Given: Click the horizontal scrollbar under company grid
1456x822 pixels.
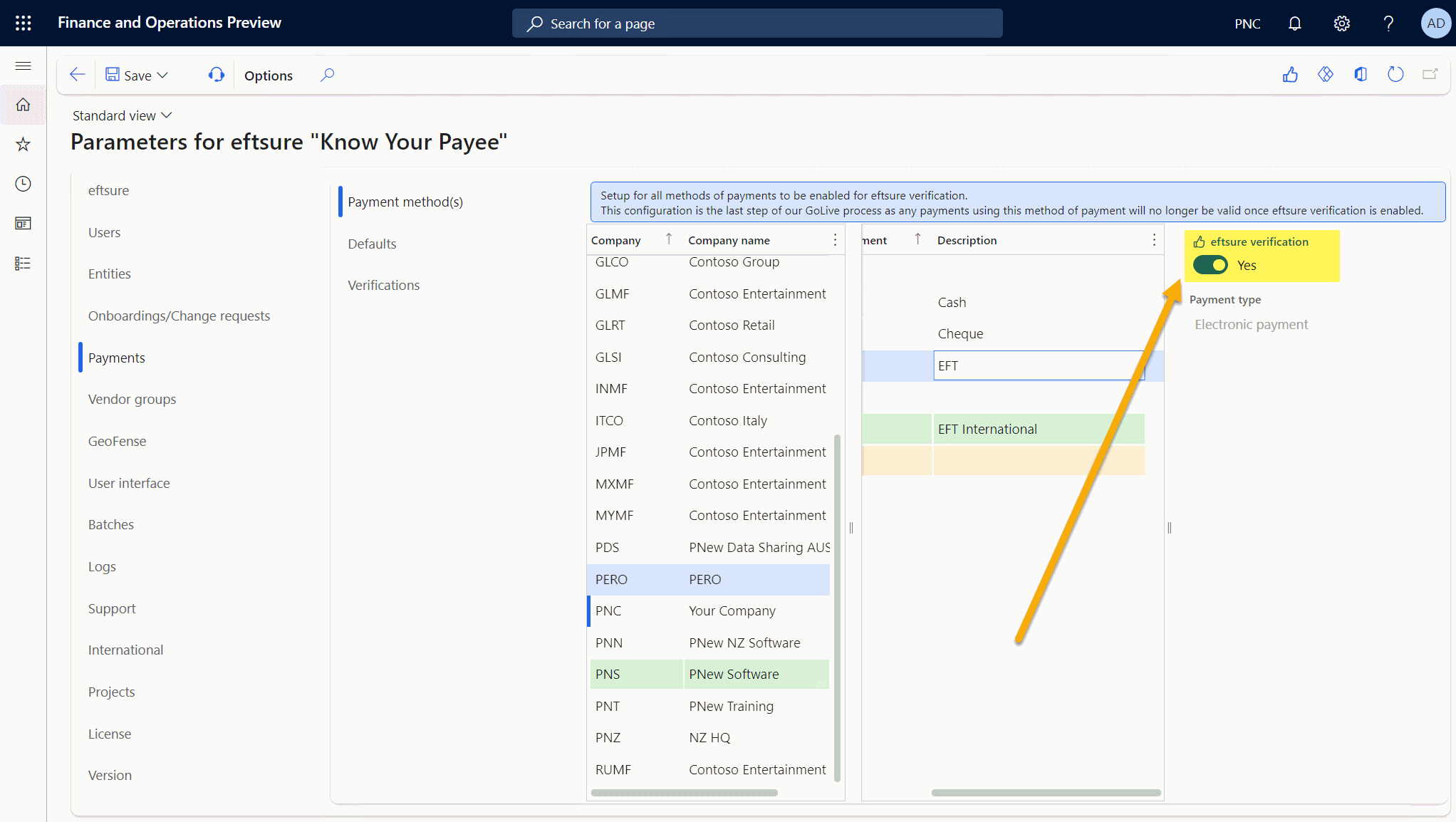Looking at the screenshot, I should [684, 792].
